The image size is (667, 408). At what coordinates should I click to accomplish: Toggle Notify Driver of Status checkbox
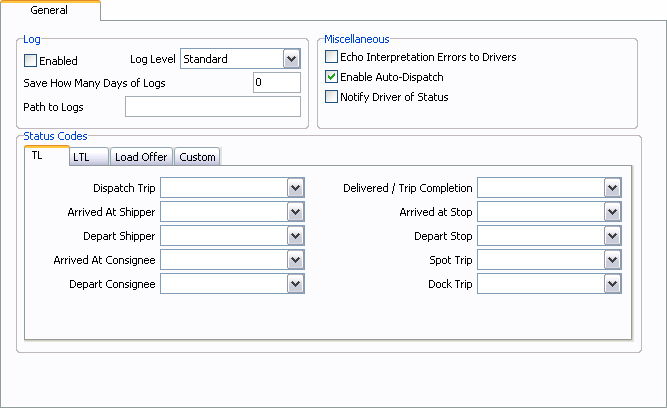[332, 97]
